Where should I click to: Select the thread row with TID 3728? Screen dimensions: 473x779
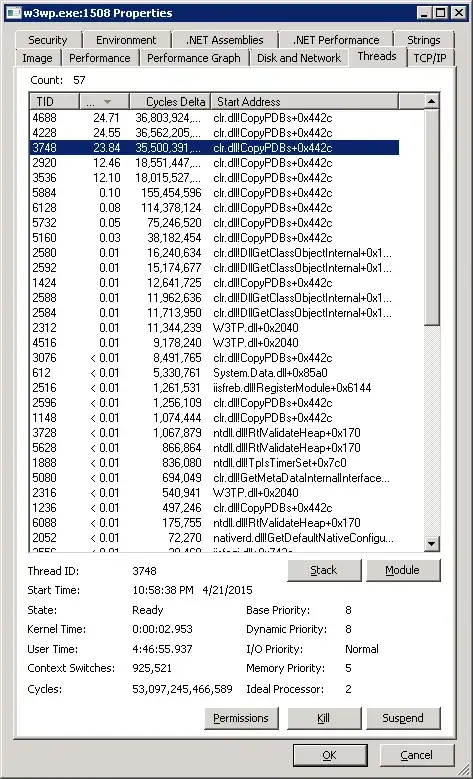[214, 433]
